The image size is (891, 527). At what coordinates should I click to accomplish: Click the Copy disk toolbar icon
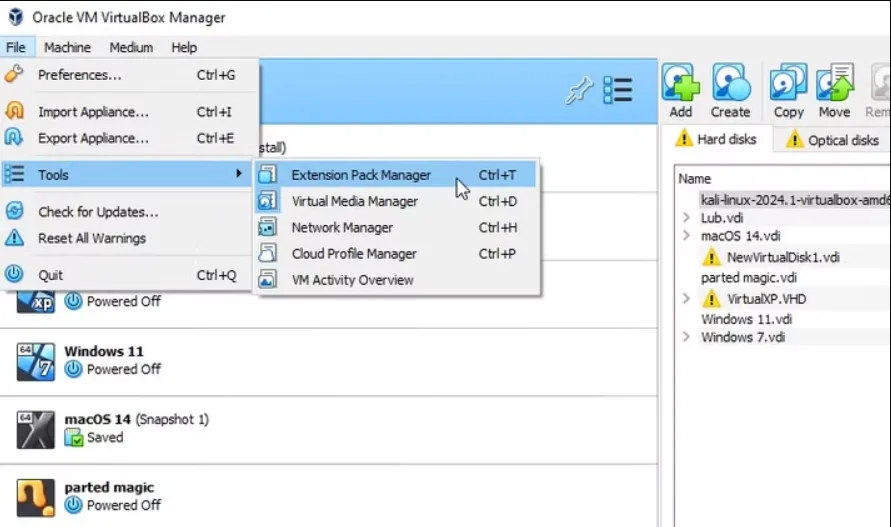[788, 90]
